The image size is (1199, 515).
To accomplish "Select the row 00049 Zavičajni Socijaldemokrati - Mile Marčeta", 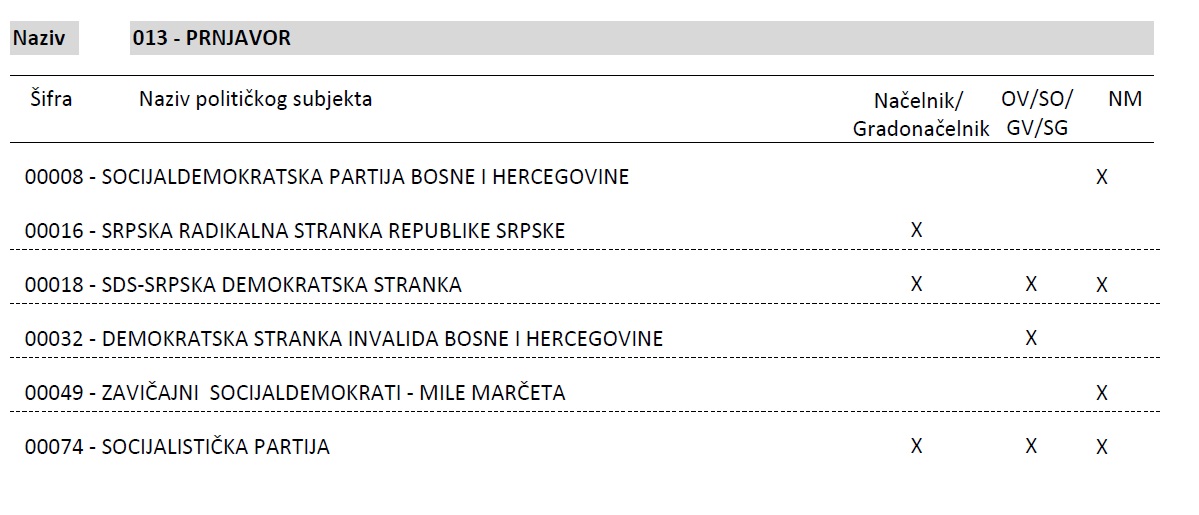I will (x=585, y=393).
